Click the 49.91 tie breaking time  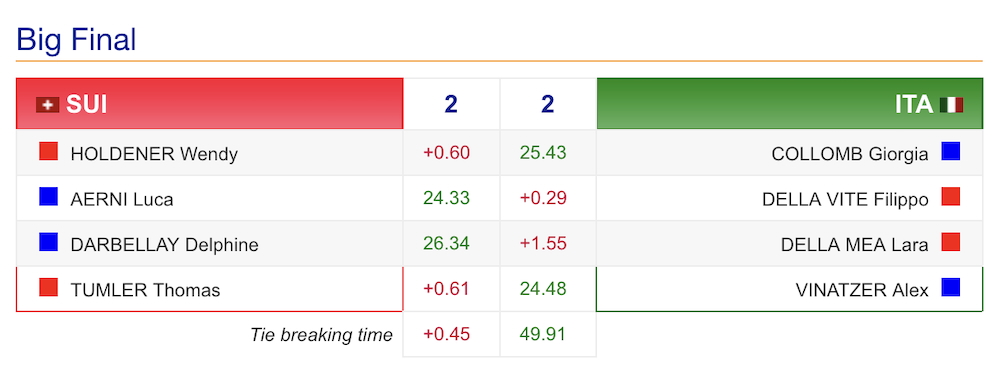543,334
